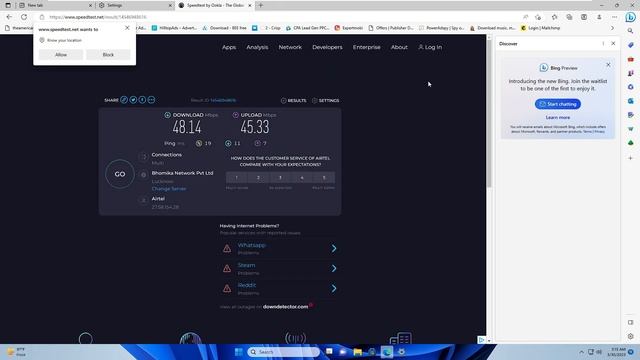640x360 pixels.
Task: Open the Network menu item
Action: [x=290, y=47]
